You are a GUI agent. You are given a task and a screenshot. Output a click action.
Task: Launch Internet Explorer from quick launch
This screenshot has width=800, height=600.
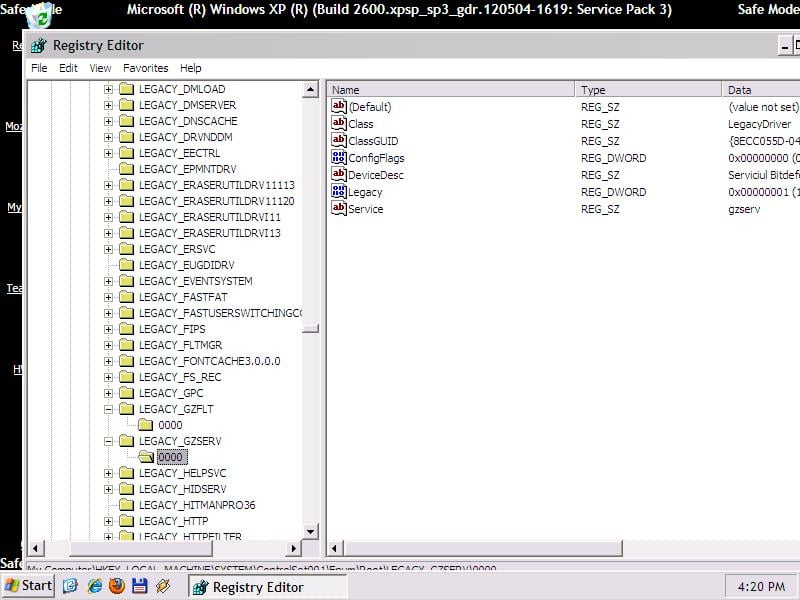(94, 586)
